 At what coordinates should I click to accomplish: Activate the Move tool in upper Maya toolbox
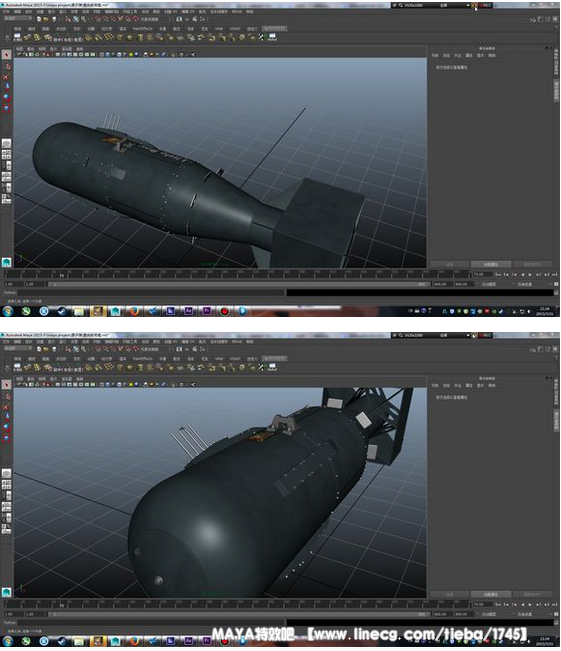6,87
